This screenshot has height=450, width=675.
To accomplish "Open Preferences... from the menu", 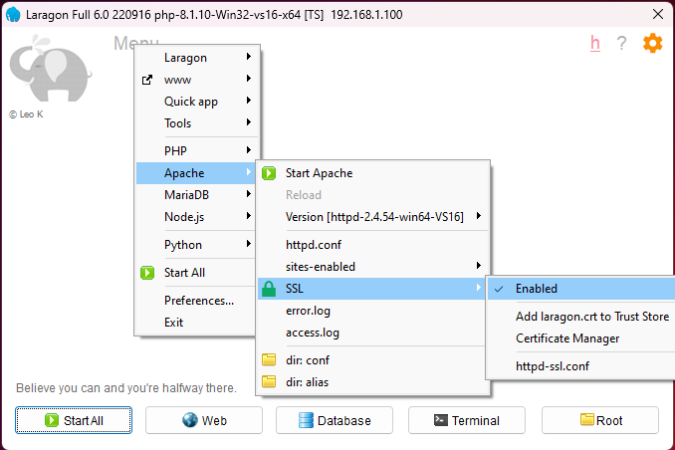I will 196,301.
